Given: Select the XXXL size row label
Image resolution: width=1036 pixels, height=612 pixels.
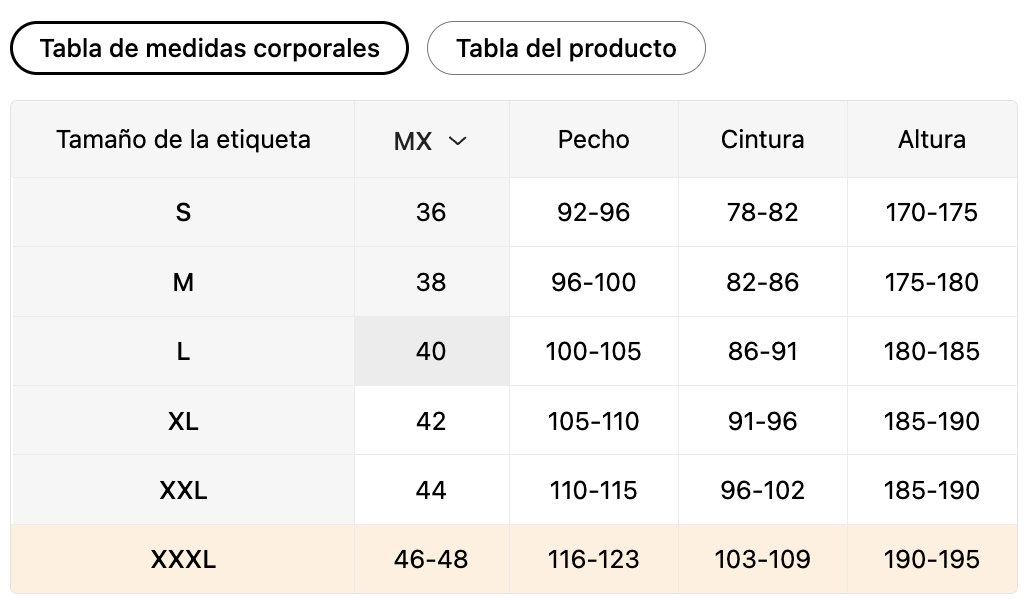Looking at the screenshot, I should pos(183,559).
